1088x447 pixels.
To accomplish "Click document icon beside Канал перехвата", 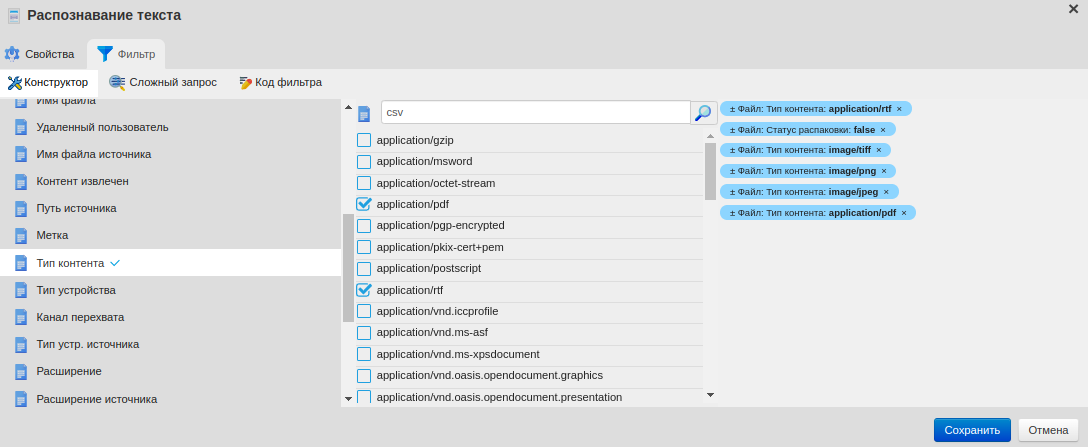I will click(21, 317).
